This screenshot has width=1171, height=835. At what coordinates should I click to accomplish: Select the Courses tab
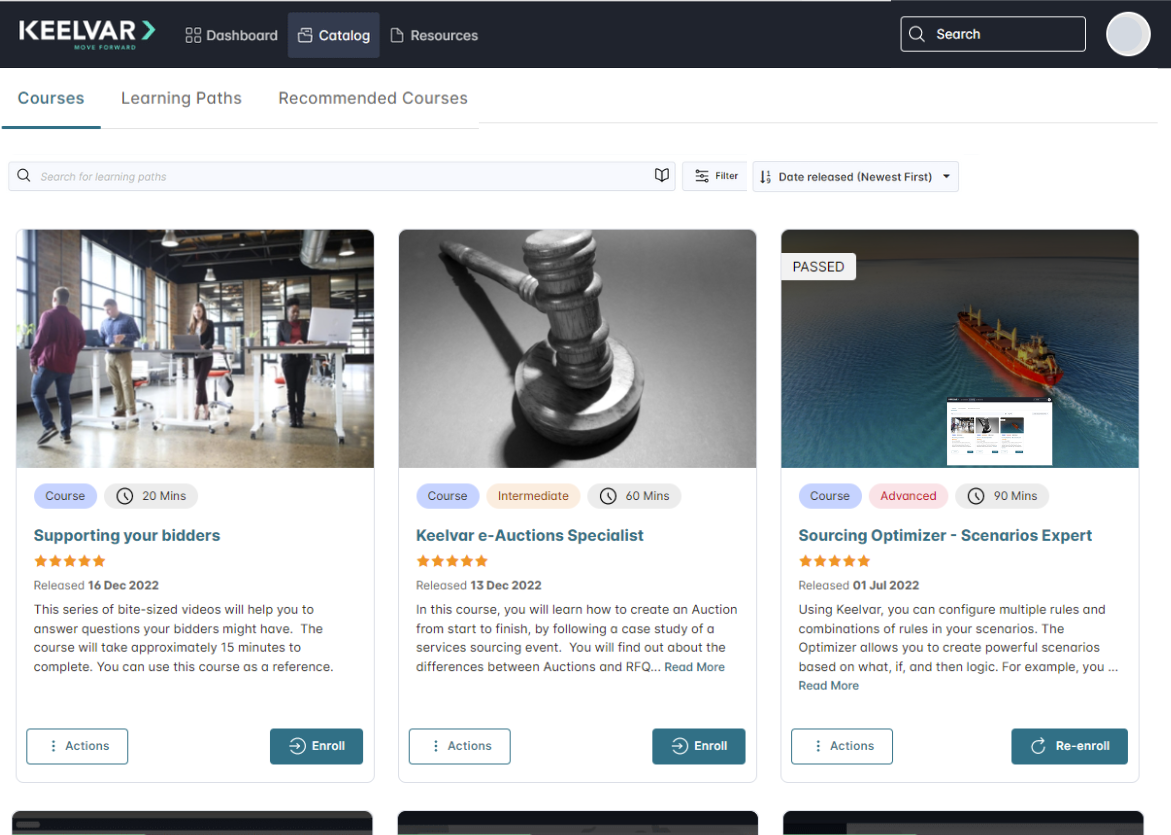click(x=51, y=99)
